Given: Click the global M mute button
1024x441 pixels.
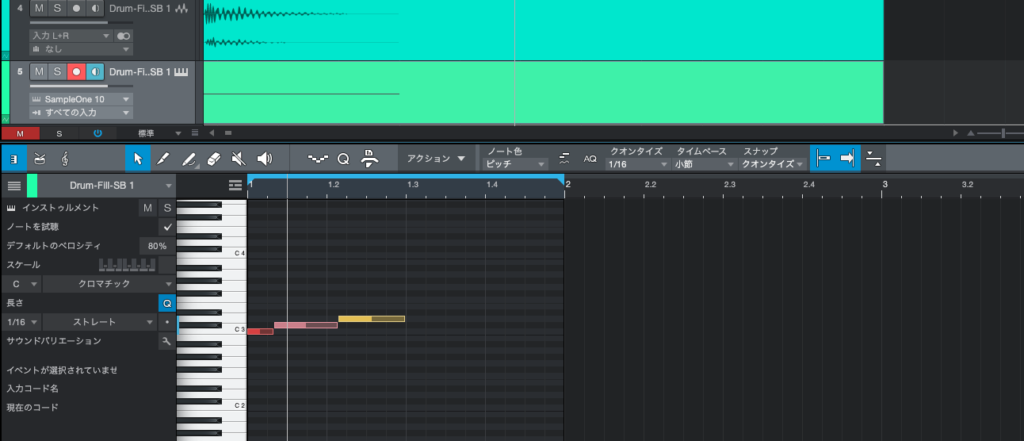Looking at the screenshot, I should [x=20, y=133].
